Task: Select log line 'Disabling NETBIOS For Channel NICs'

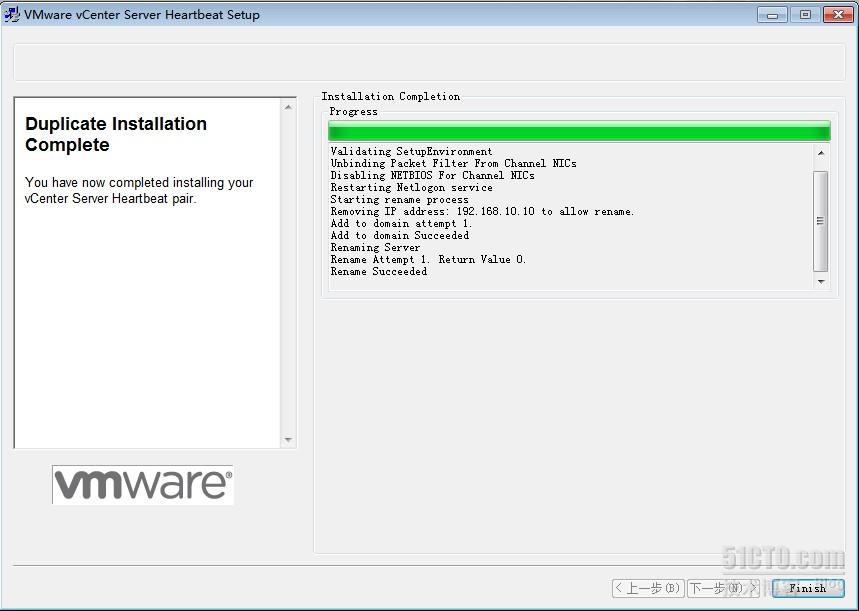Action: pos(432,175)
